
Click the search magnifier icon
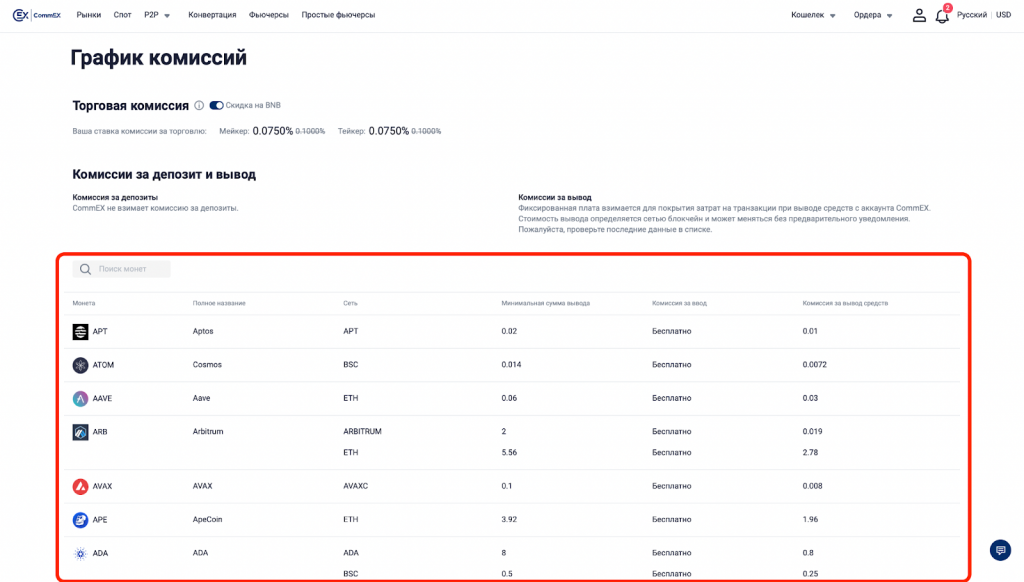click(x=86, y=269)
